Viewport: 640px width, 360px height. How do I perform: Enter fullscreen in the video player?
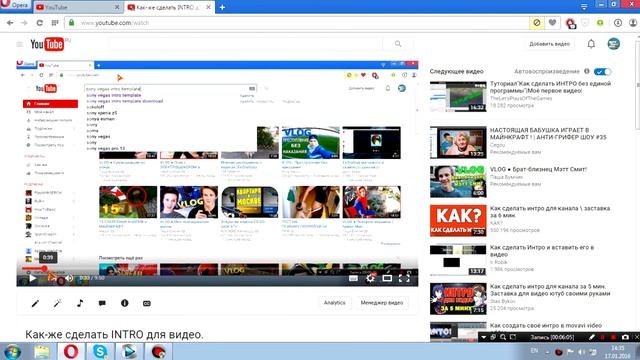click(x=404, y=278)
